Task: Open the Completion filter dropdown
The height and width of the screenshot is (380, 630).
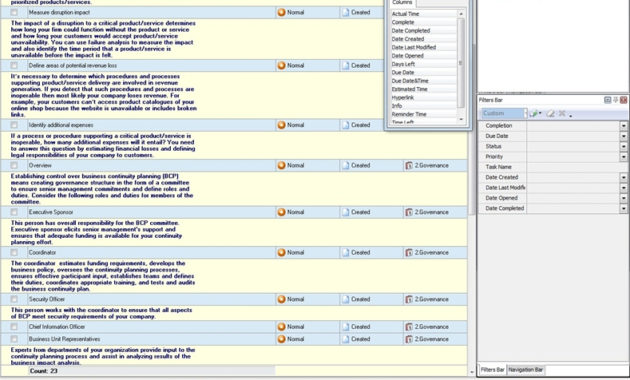Action: (624, 126)
